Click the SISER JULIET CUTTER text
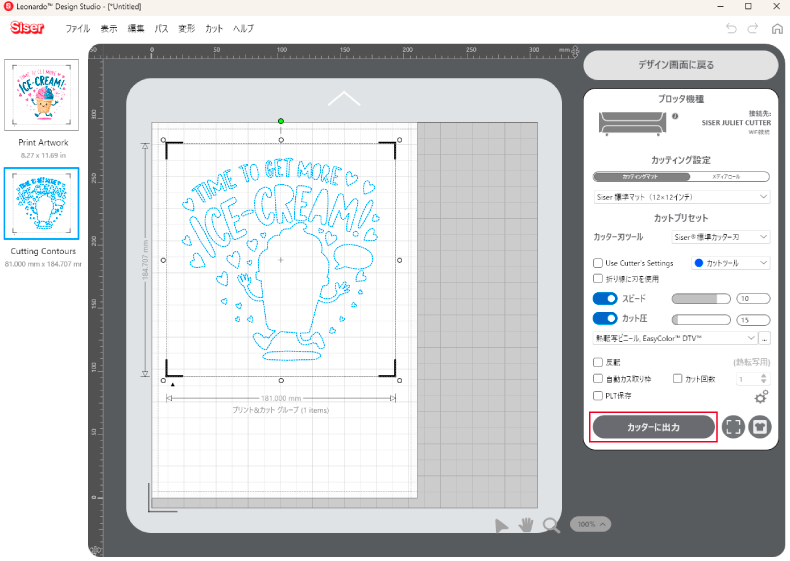 736,122
